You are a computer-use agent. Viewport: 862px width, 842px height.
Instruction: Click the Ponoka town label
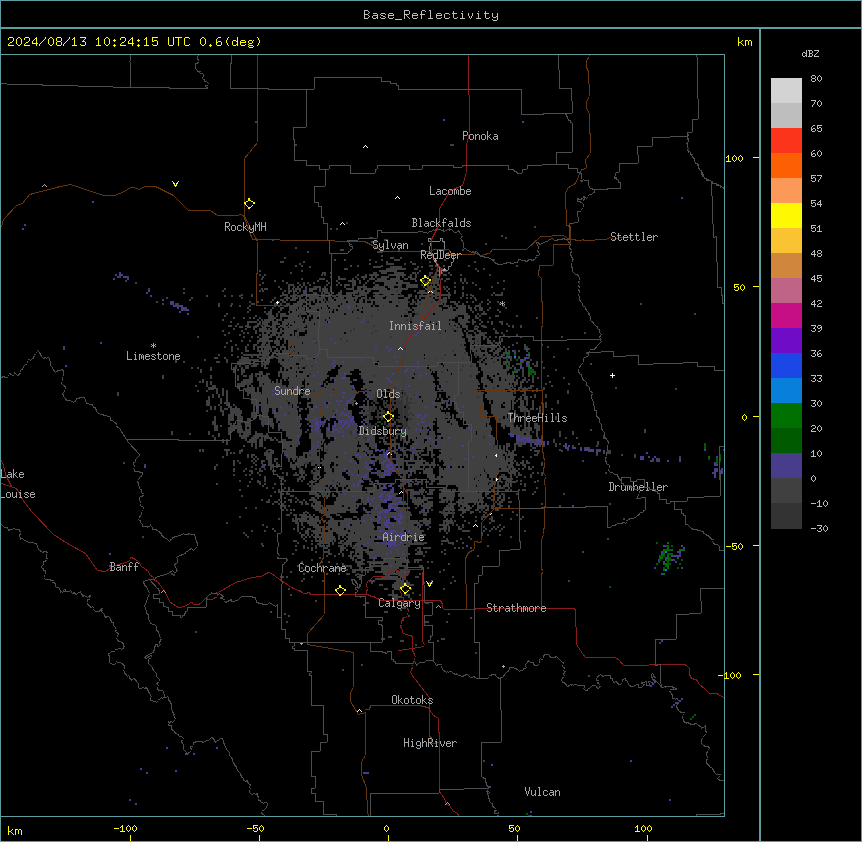coord(480,136)
